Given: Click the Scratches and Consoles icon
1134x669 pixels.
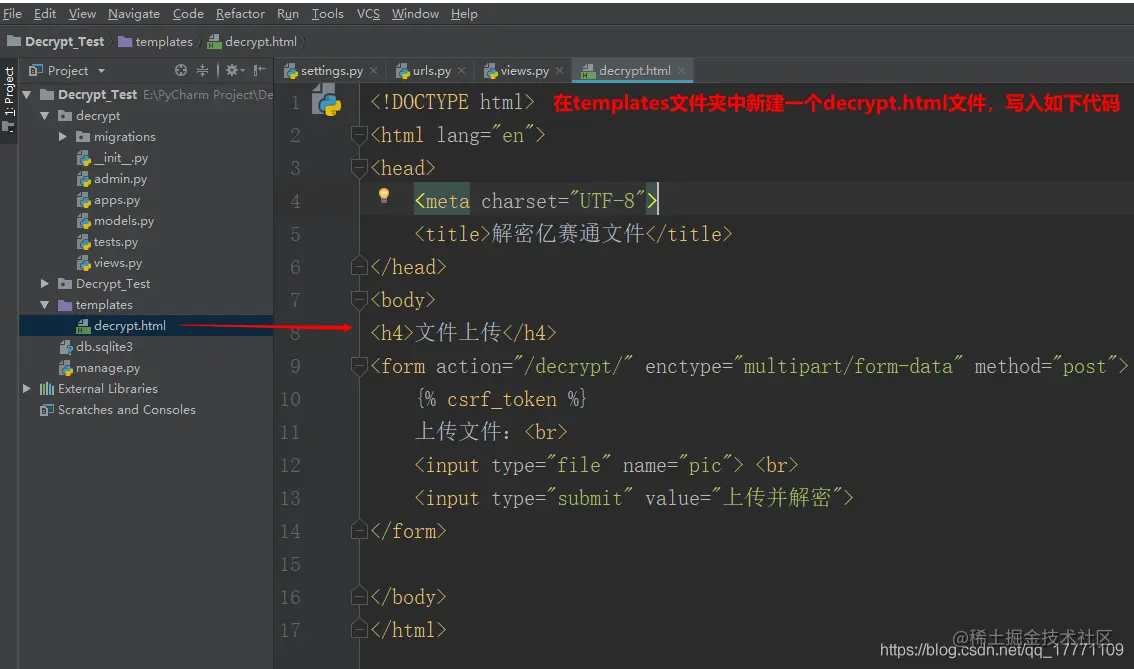Looking at the screenshot, I should 47,409.
